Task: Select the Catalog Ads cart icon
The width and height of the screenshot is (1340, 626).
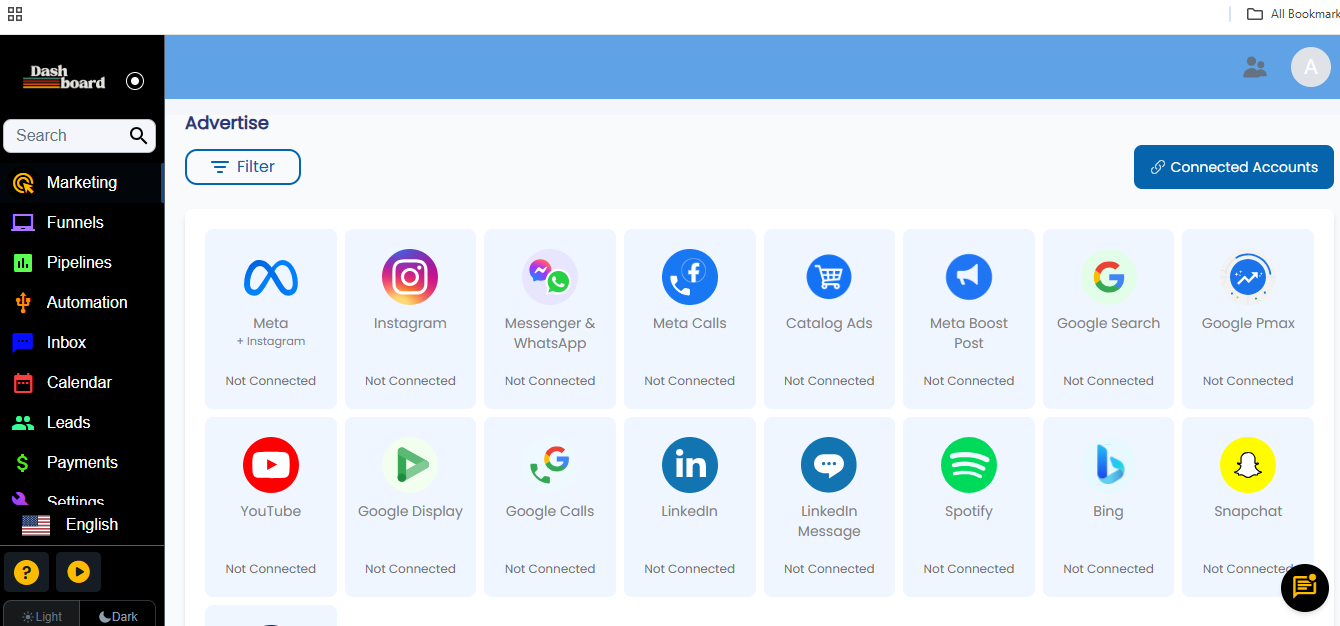Action: pos(829,277)
